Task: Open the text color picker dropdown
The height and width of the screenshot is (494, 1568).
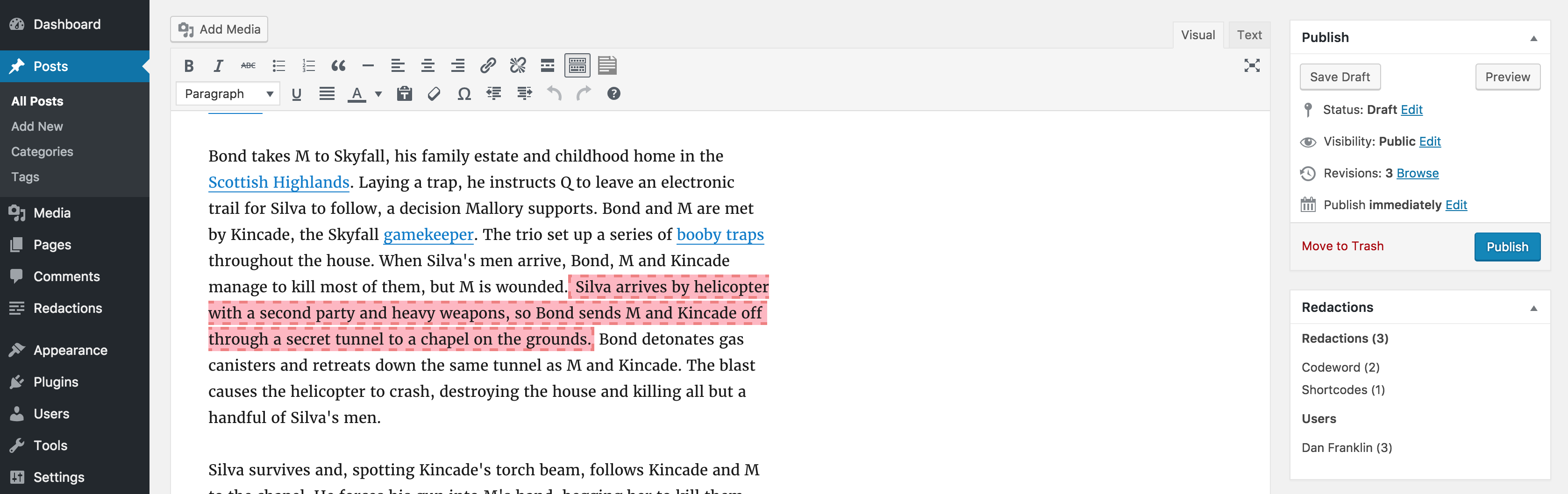Action: click(x=378, y=94)
